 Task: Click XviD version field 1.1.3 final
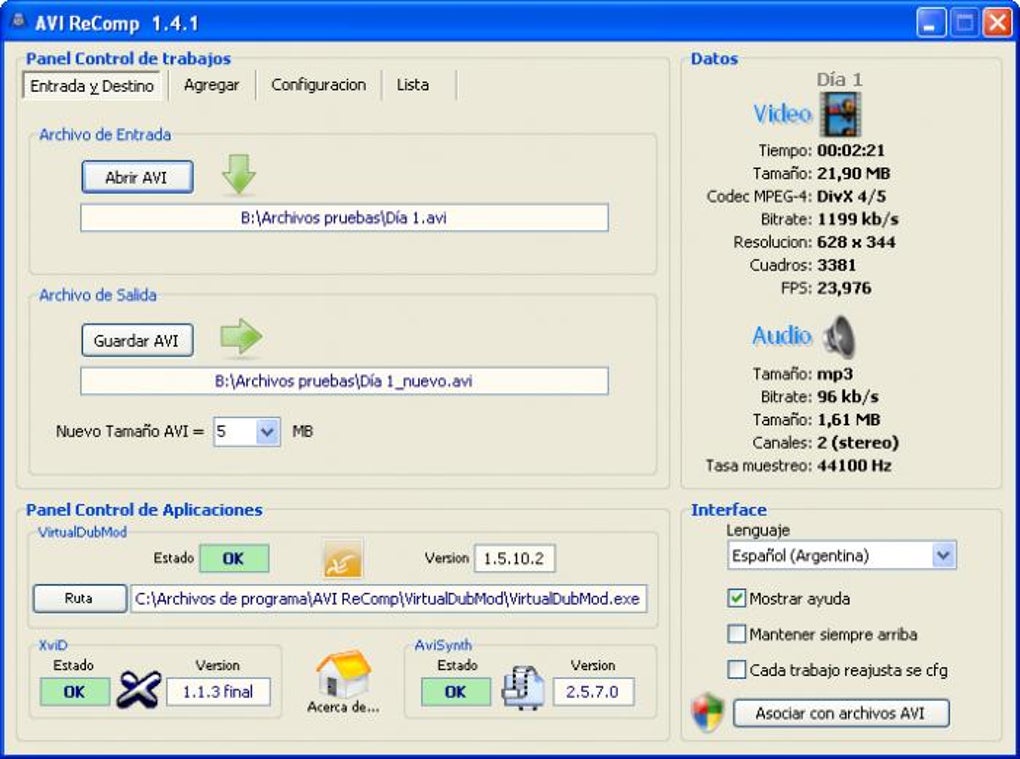tap(218, 692)
